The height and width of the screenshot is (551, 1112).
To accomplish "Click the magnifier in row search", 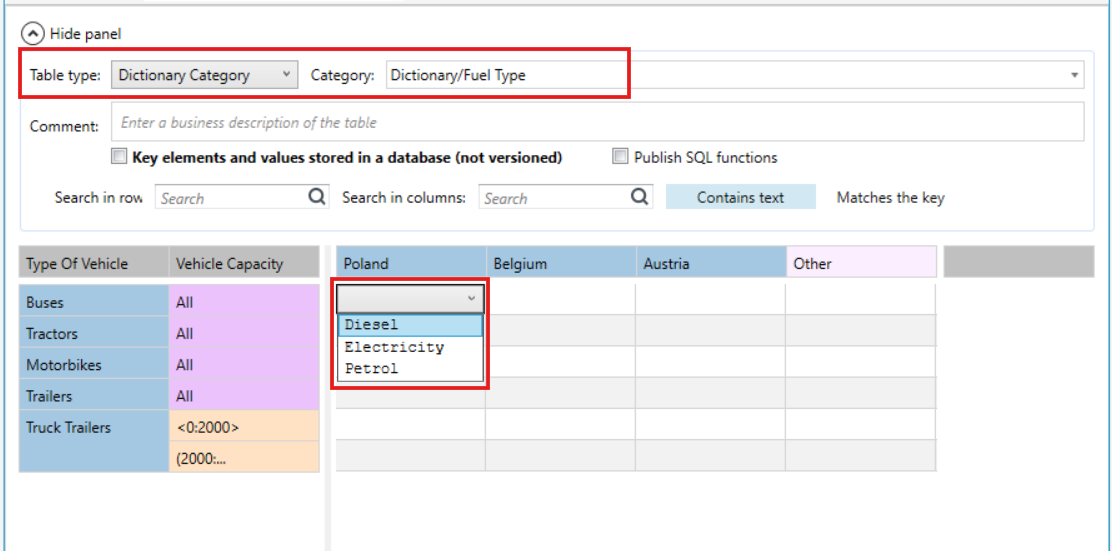I will tap(318, 196).
